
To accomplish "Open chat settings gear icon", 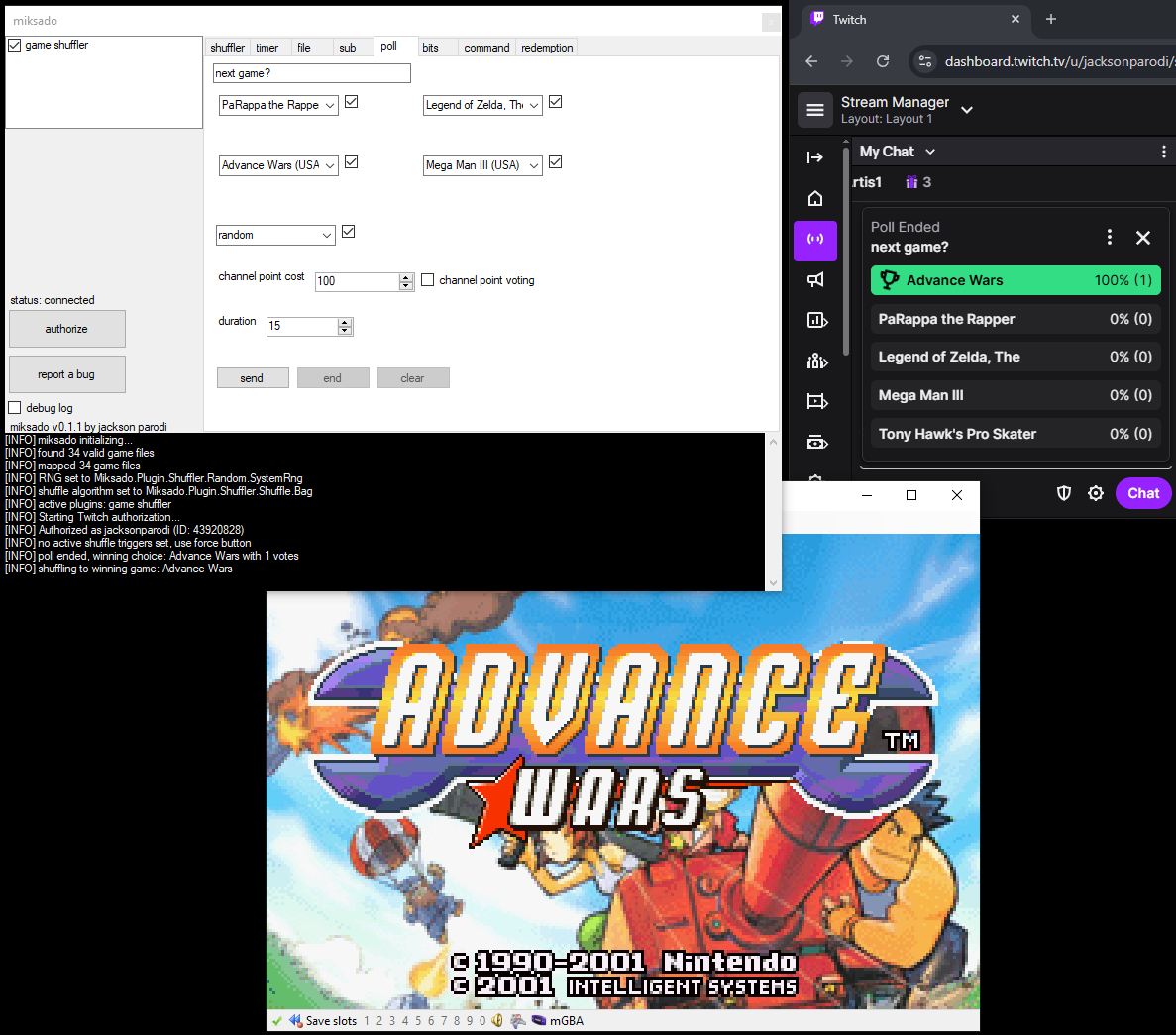I will [1096, 493].
